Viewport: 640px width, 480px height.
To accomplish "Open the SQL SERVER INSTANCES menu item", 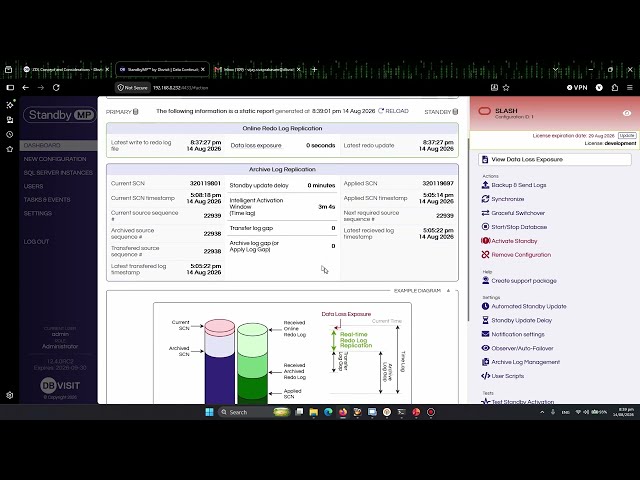I will (x=58, y=173).
